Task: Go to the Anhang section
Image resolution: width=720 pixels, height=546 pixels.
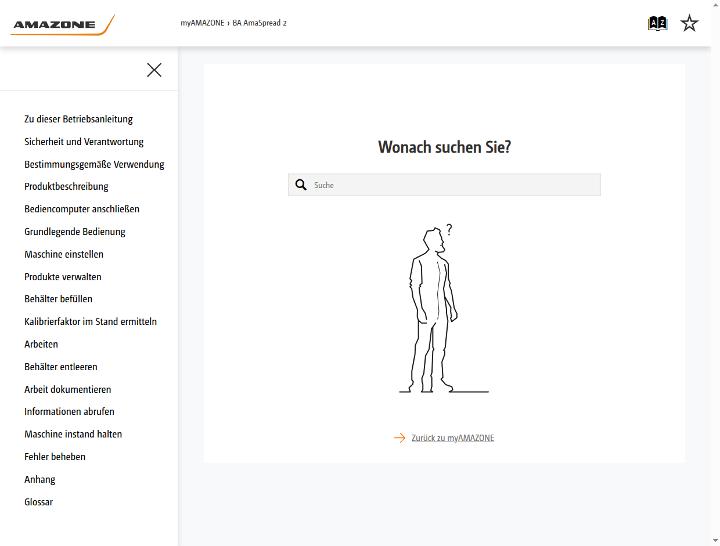Action: click(x=40, y=479)
